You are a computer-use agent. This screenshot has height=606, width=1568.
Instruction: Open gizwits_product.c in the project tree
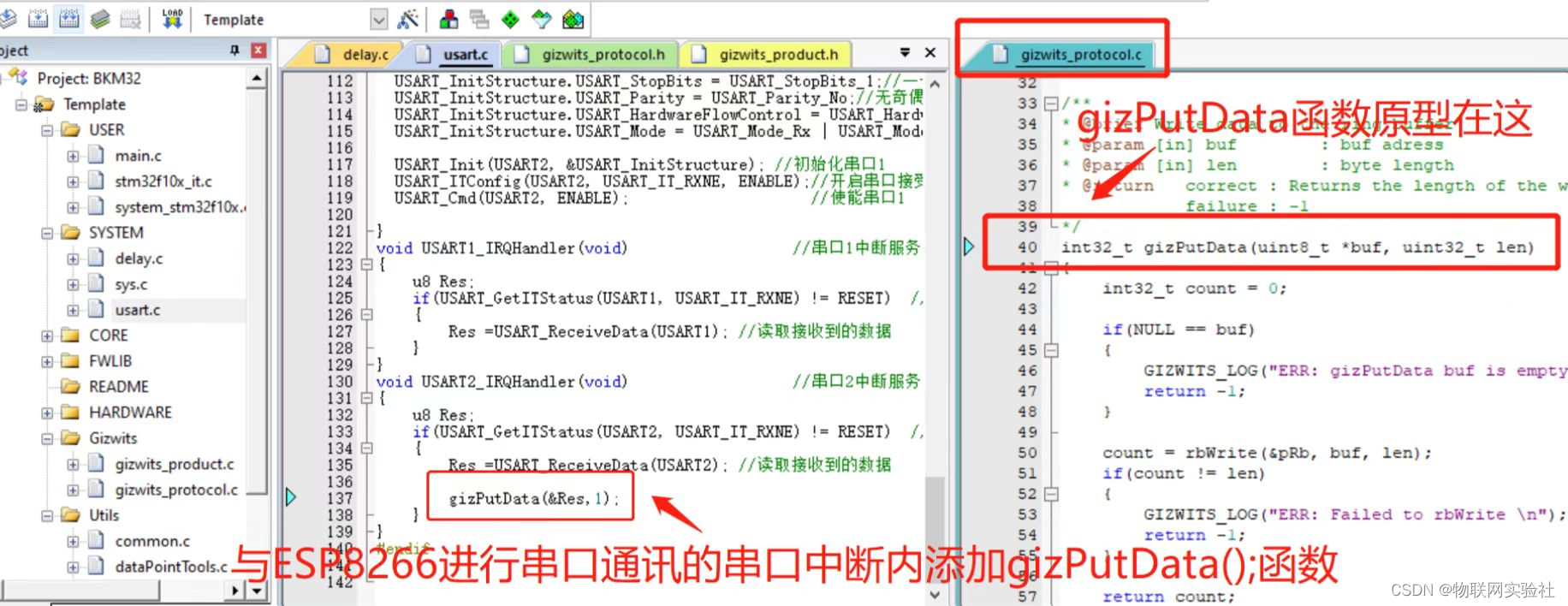coord(174,464)
